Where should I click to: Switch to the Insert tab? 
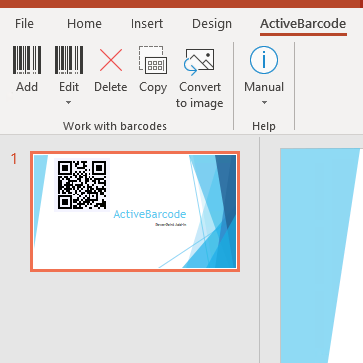tap(147, 24)
